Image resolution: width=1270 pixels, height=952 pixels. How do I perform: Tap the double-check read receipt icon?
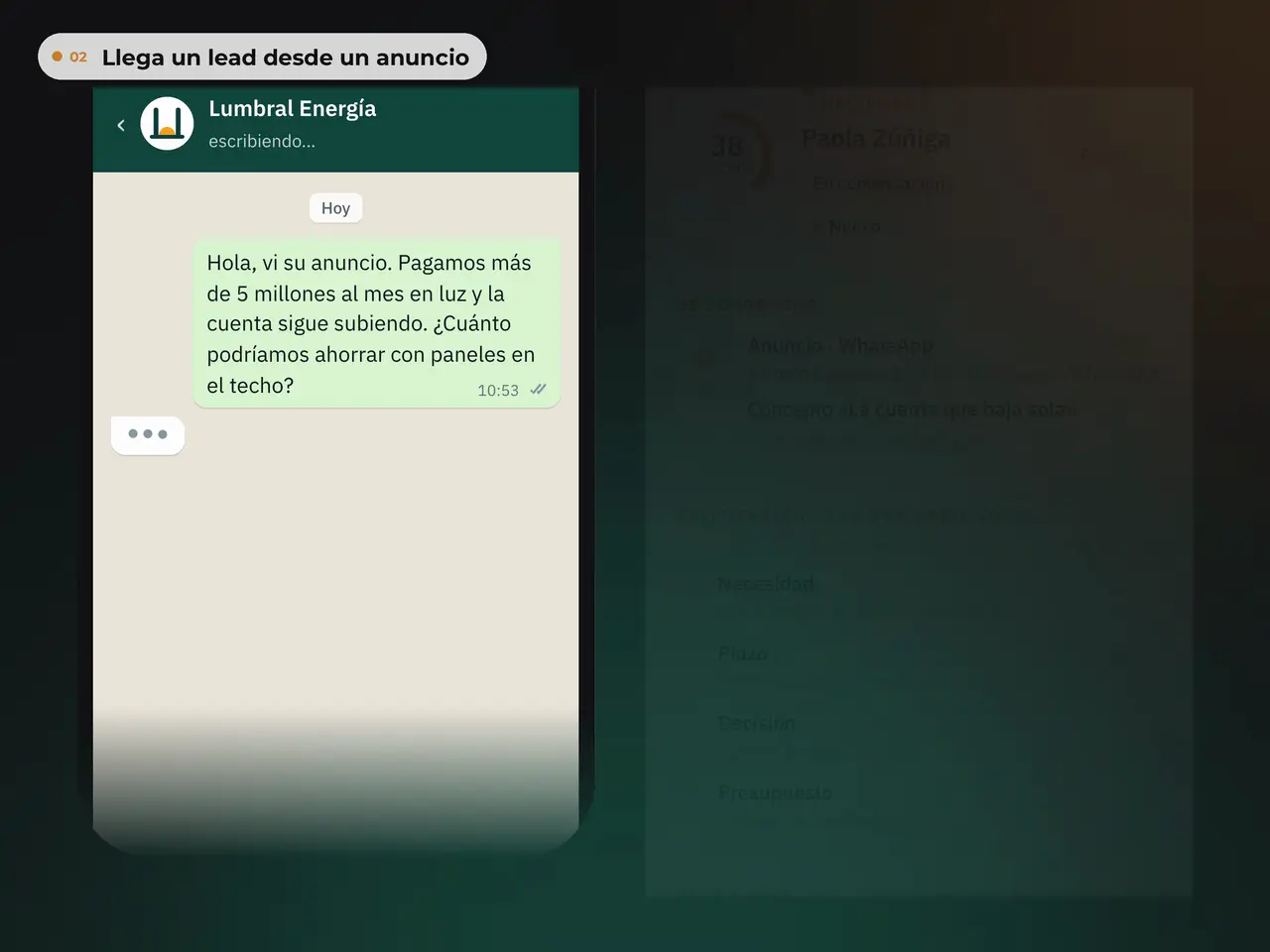click(x=538, y=390)
